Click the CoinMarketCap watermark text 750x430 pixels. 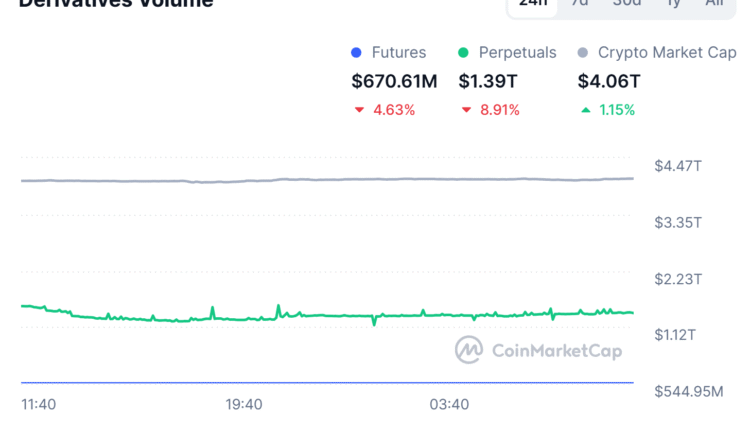click(x=556, y=351)
